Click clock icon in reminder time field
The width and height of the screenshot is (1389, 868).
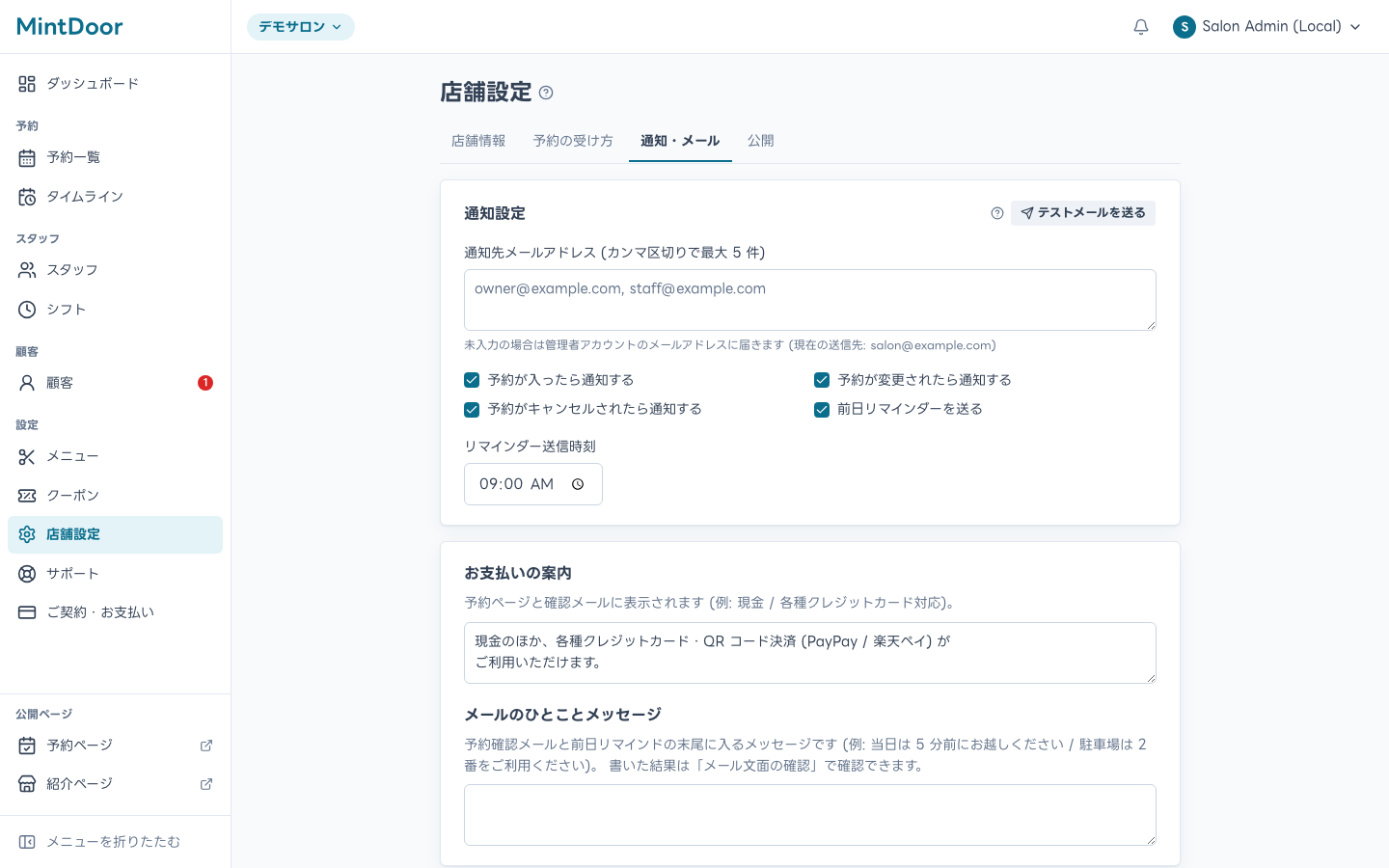pyautogui.click(x=578, y=484)
